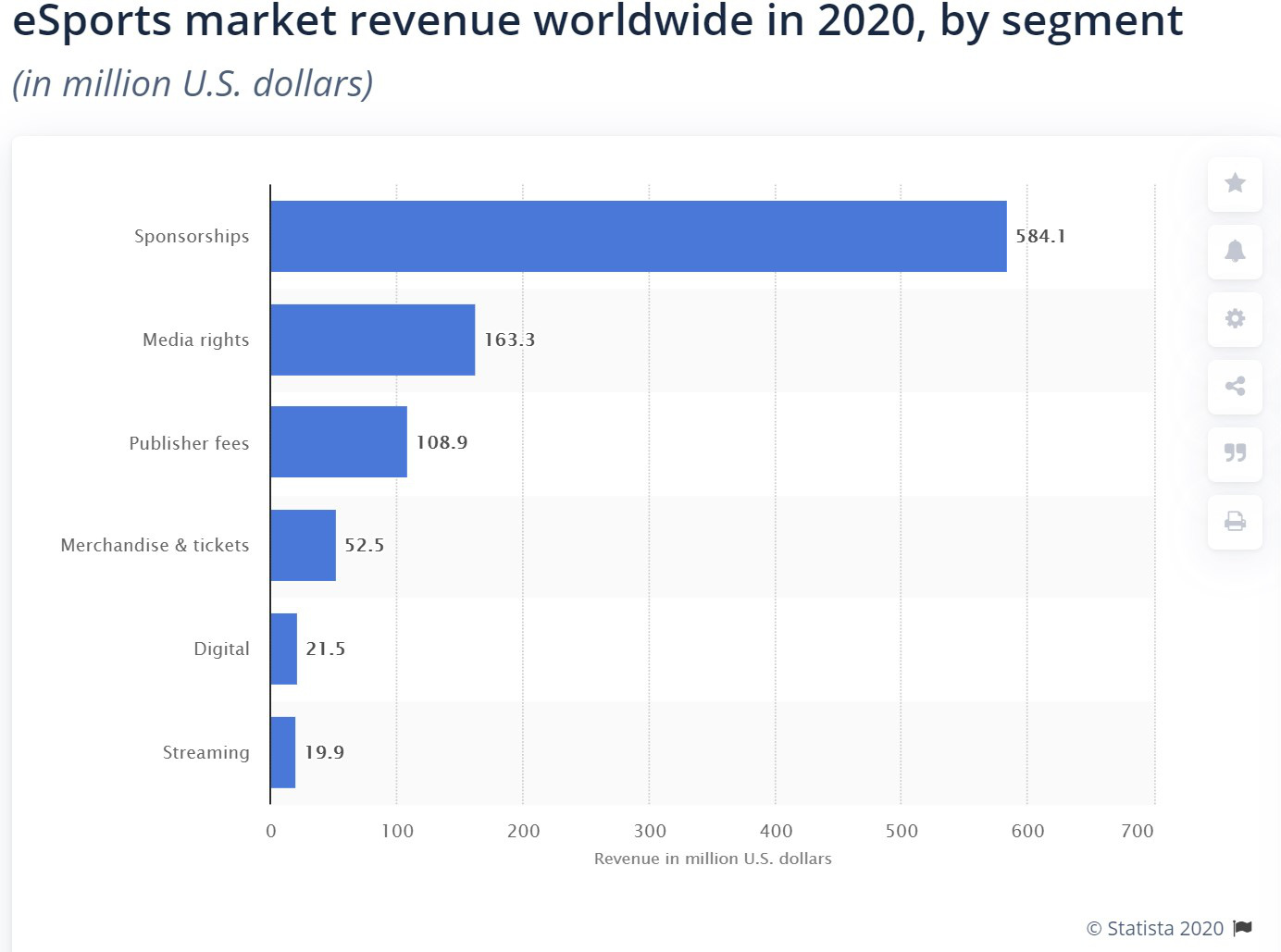Select the Digital bar
This screenshot has width=1281, height=952.
[284, 649]
